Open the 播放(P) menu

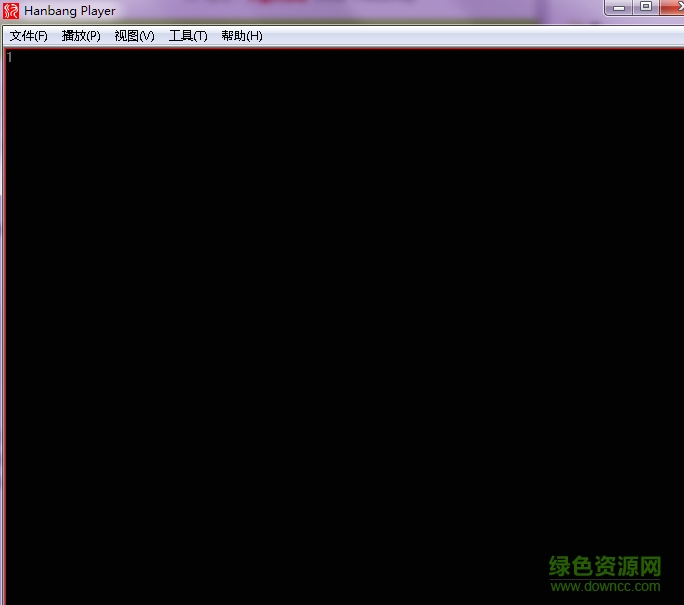click(x=81, y=36)
